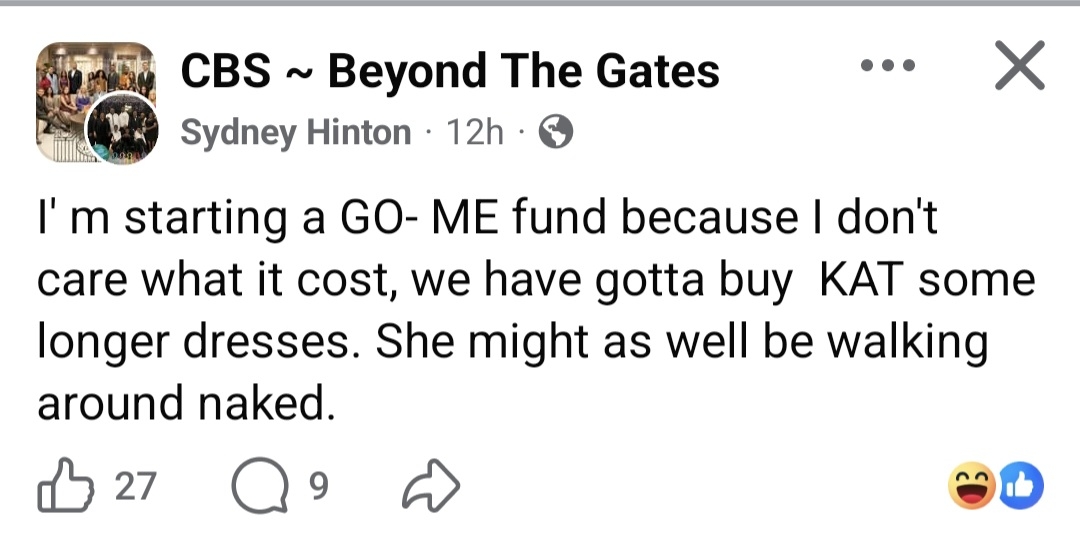
Task: Click the circular author profile picture
Action: 122,128
